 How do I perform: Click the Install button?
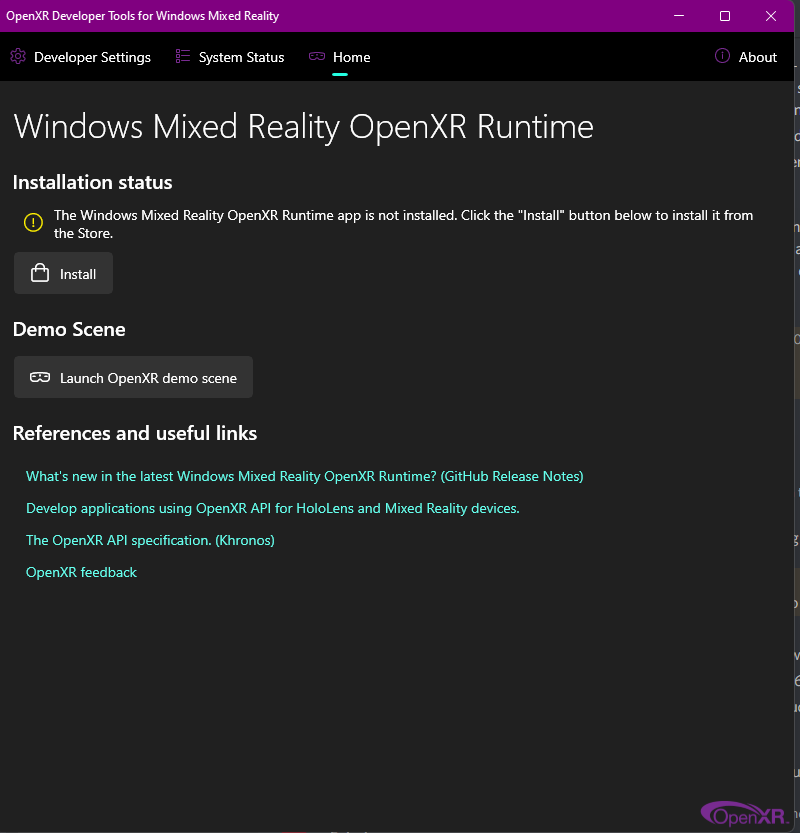click(63, 273)
